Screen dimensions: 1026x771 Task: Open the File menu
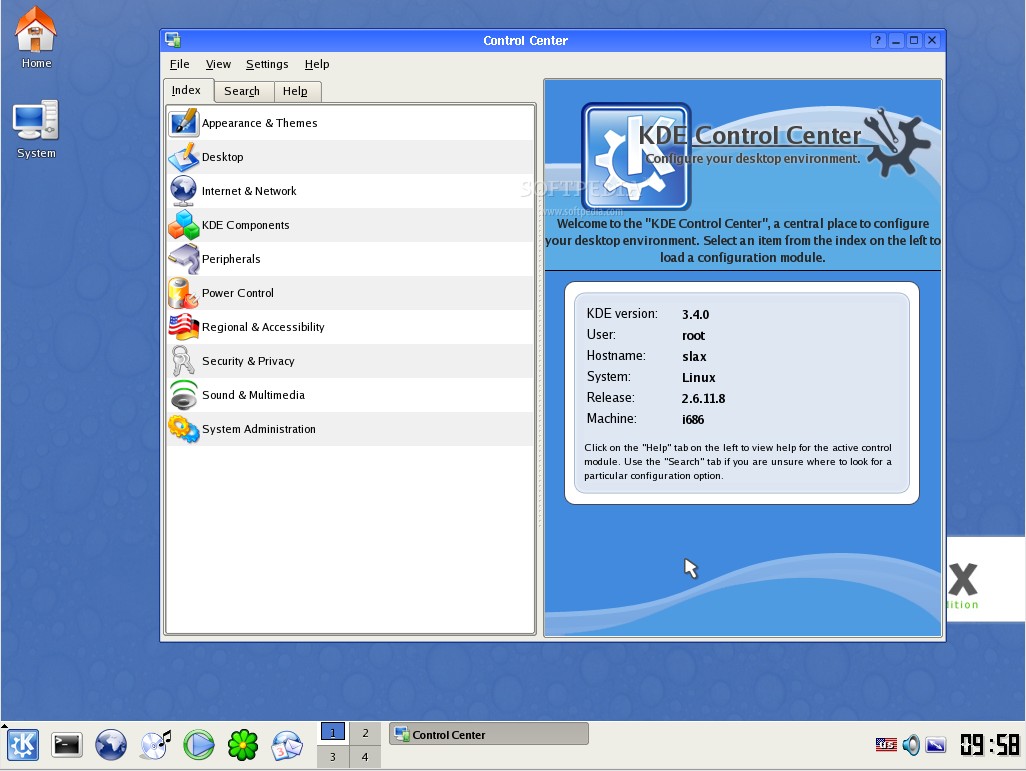(179, 64)
